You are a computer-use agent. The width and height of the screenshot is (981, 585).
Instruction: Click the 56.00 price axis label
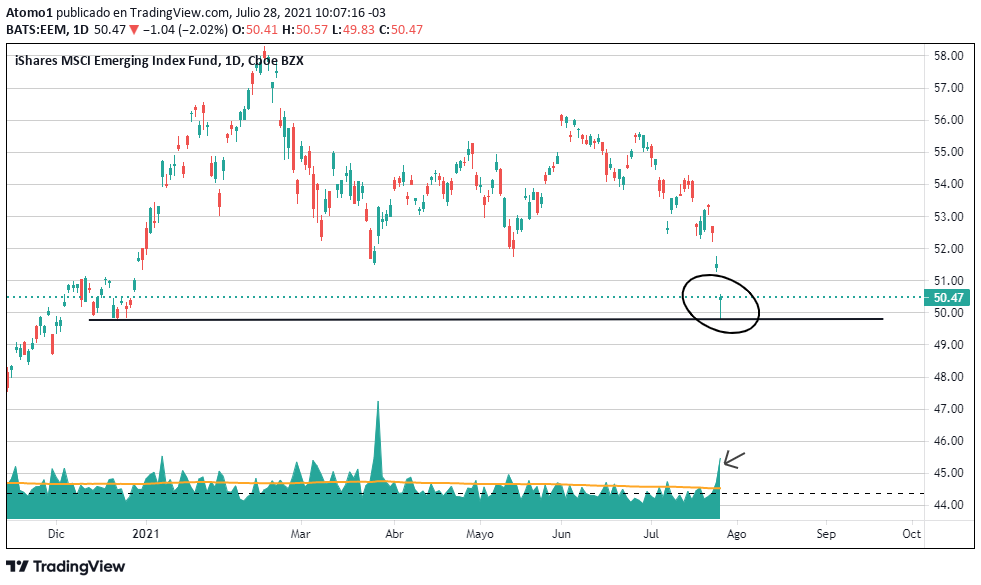pos(948,120)
